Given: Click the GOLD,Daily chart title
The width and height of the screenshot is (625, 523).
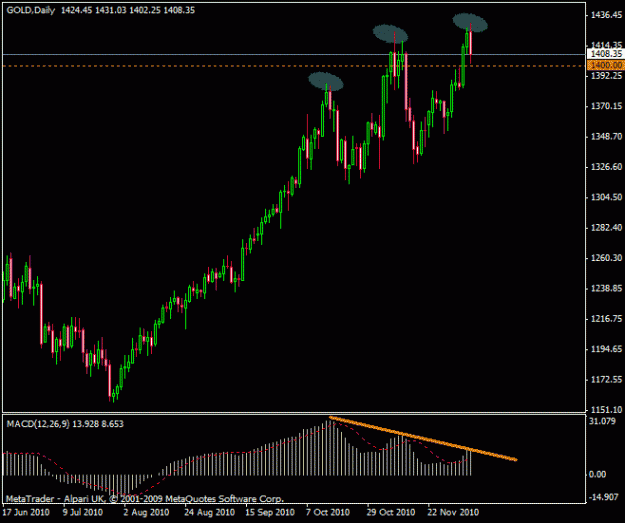Looking at the screenshot, I should pyautogui.click(x=31, y=10).
